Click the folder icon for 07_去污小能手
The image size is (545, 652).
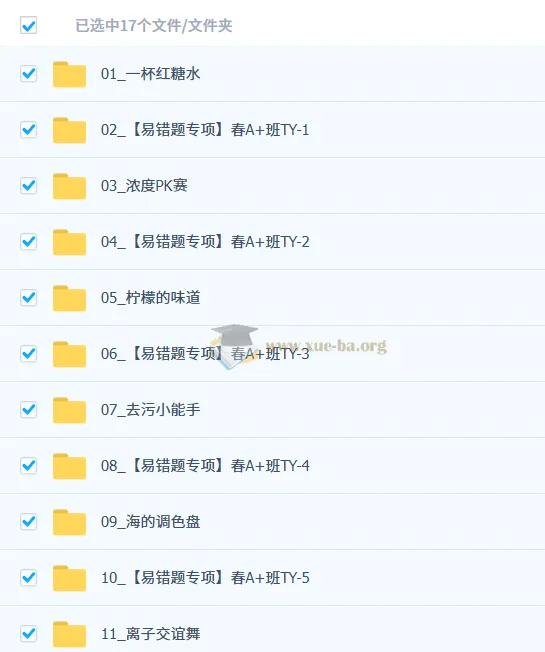click(x=69, y=410)
